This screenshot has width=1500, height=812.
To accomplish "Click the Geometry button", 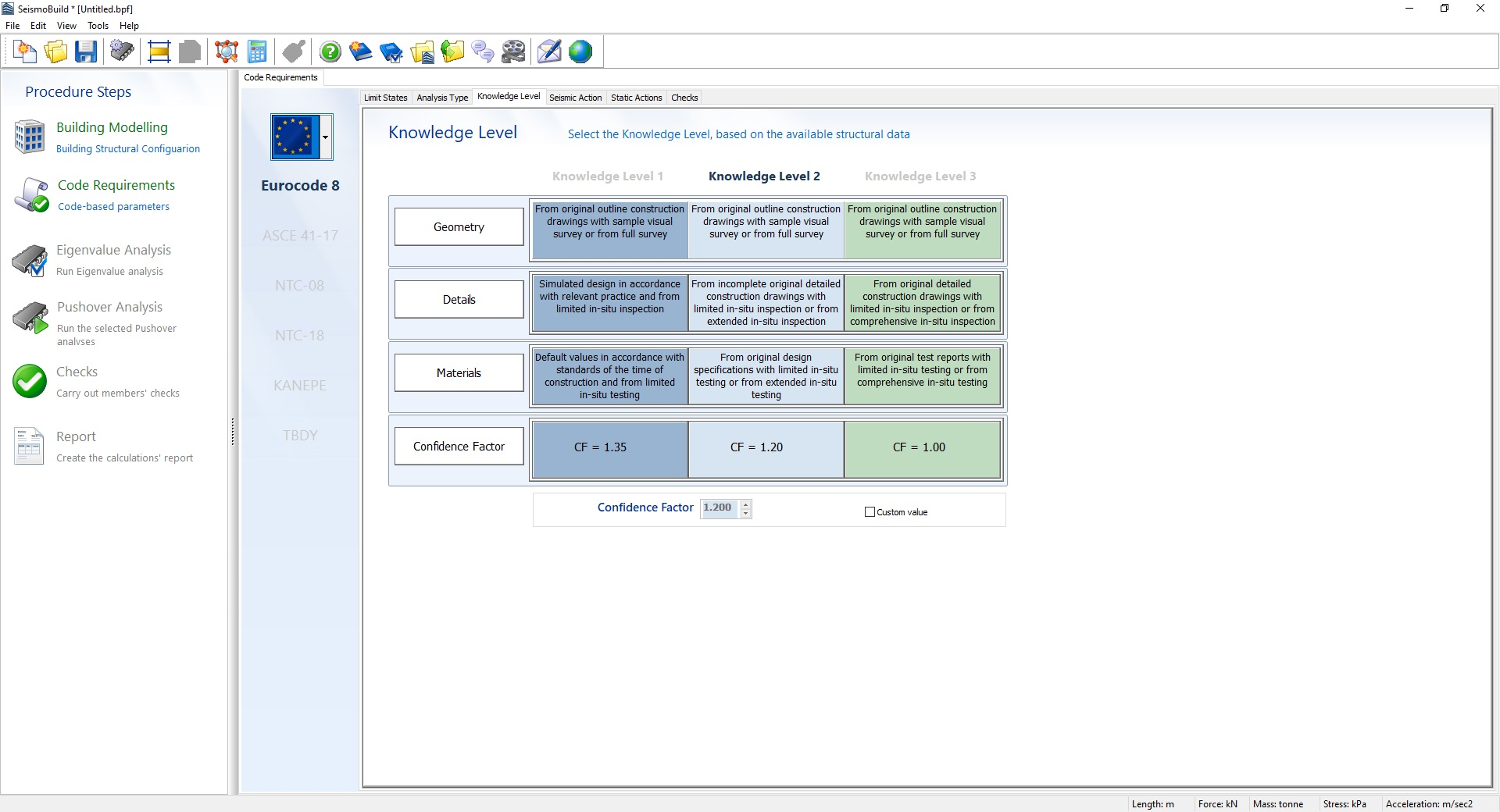I will pyautogui.click(x=459, y=227).
